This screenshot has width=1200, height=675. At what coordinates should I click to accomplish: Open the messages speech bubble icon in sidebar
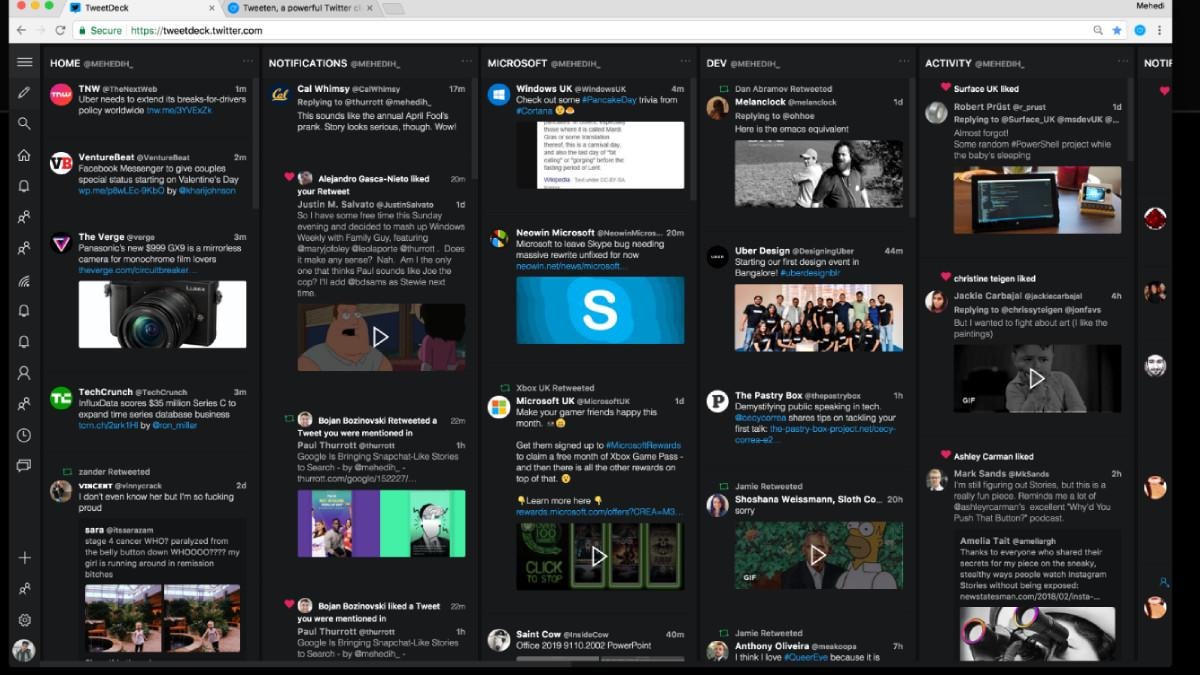point(24,465)
